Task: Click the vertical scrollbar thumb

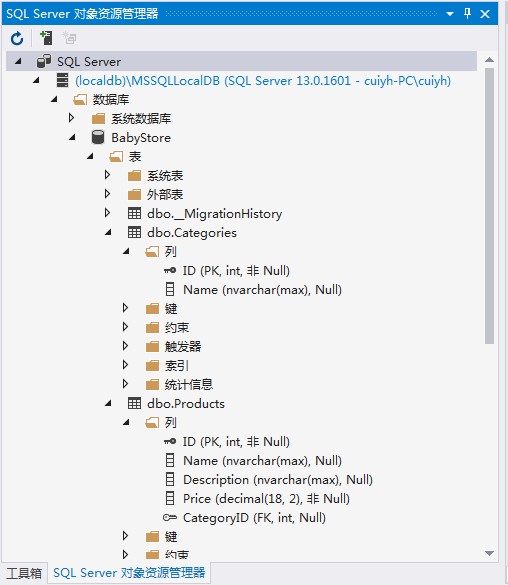Action: [x=489, y=206]
